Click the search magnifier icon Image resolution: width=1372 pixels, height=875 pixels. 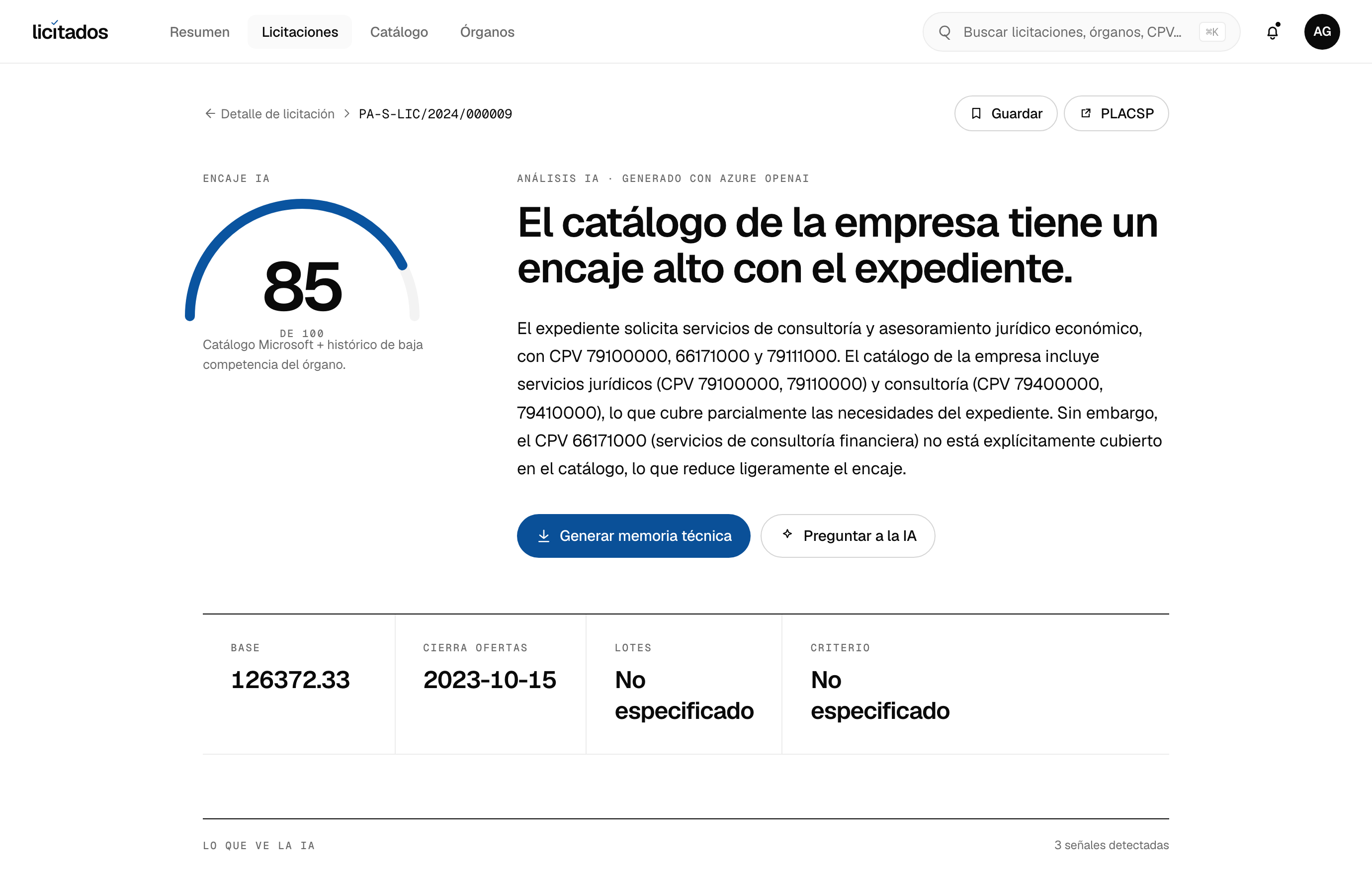944,32
